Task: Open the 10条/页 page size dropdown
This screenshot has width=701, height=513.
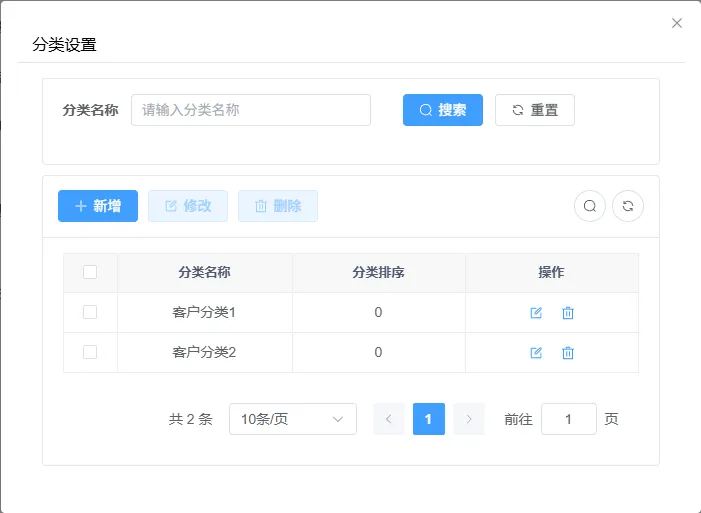Action: [293, 419]
